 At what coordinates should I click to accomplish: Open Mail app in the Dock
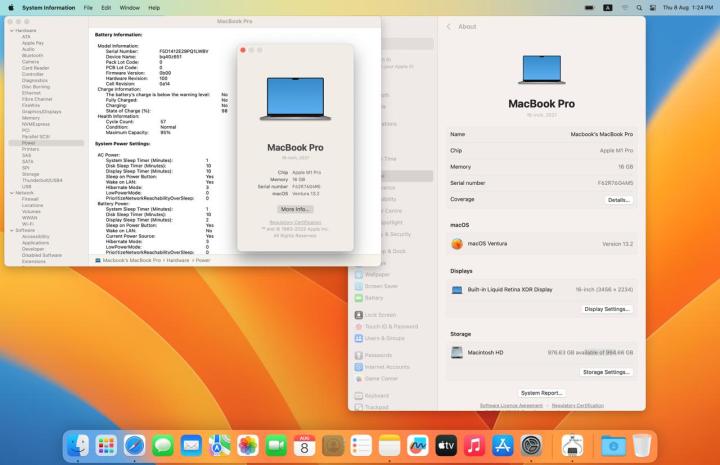191,445
